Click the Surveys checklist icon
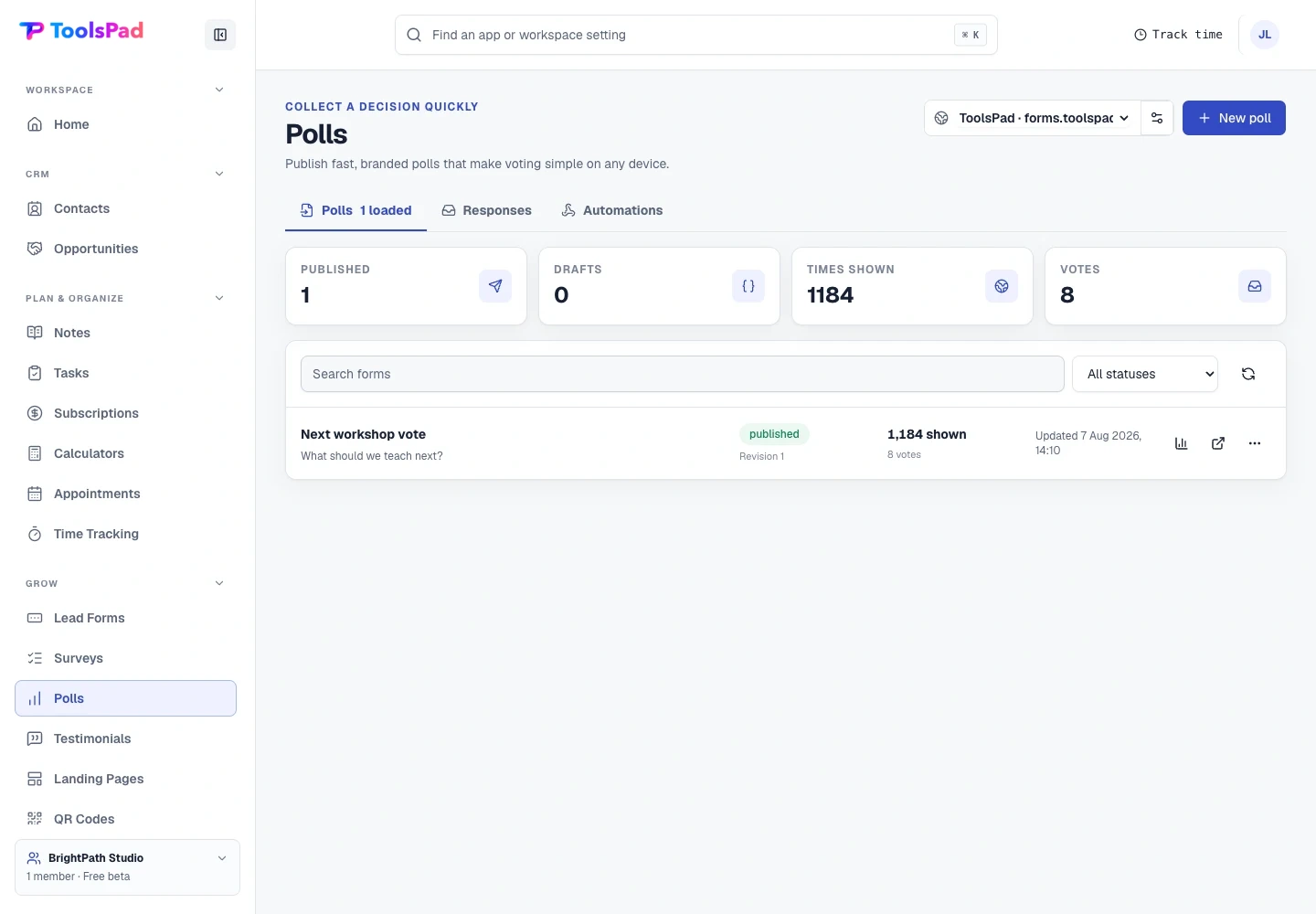Image resolution: width=1316 pixels, height=914 pixels. point(35,658)
